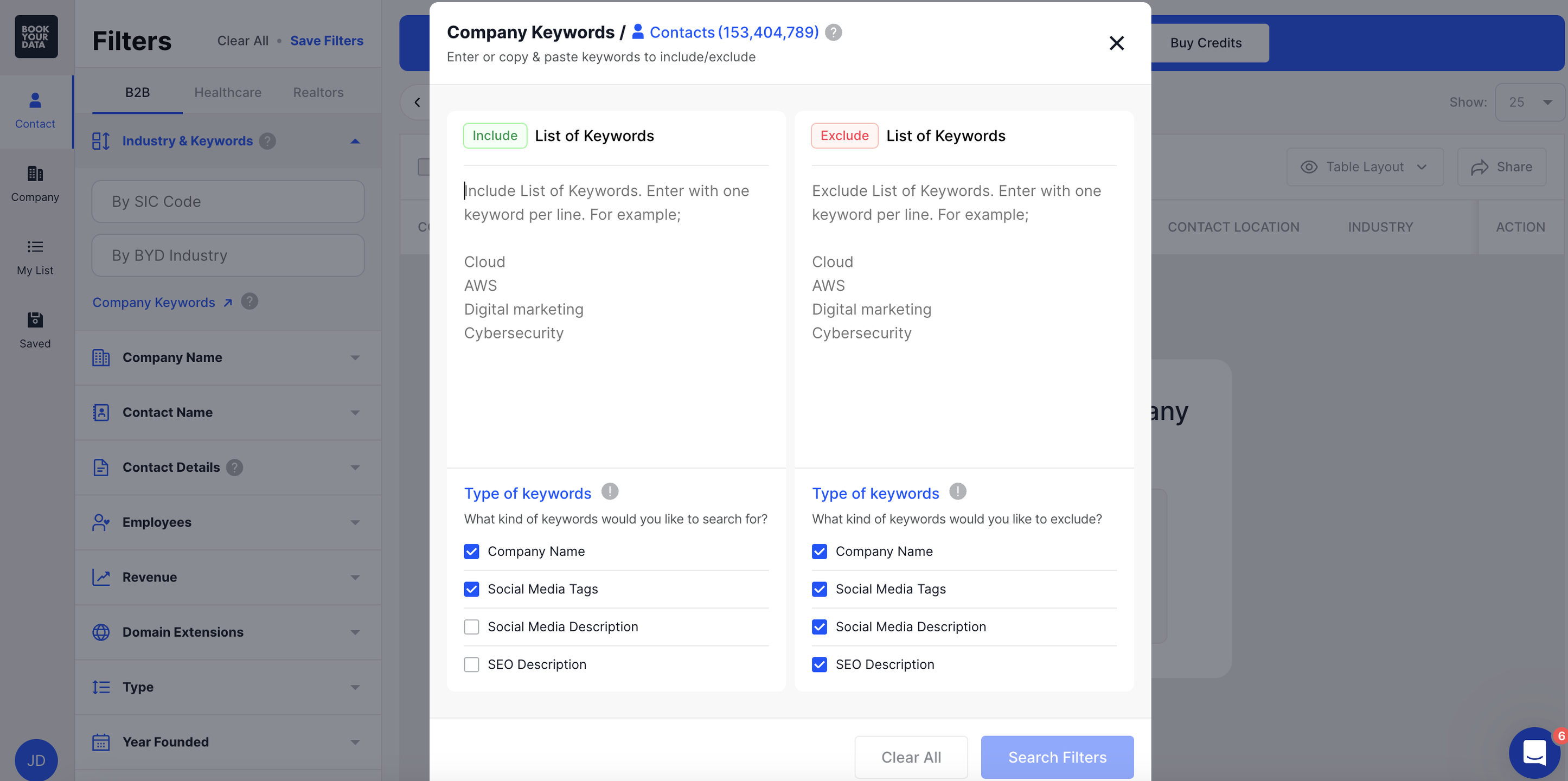Uncheck Company Name under exclude keywords
The width and height of the screenshot is (1568, 781).
(x=820, y=552)
